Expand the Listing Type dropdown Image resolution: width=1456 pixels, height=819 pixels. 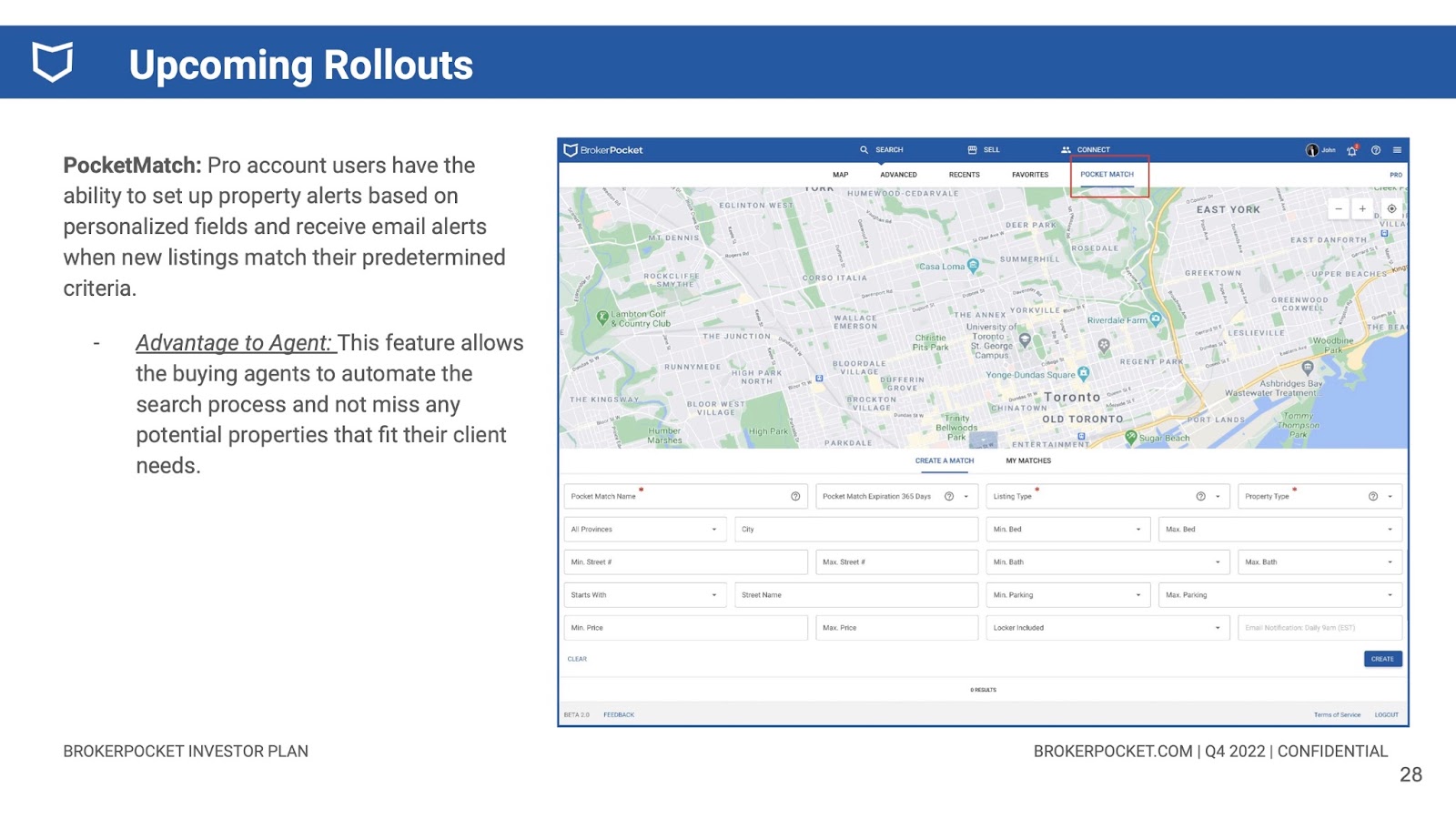(1218, 497)
